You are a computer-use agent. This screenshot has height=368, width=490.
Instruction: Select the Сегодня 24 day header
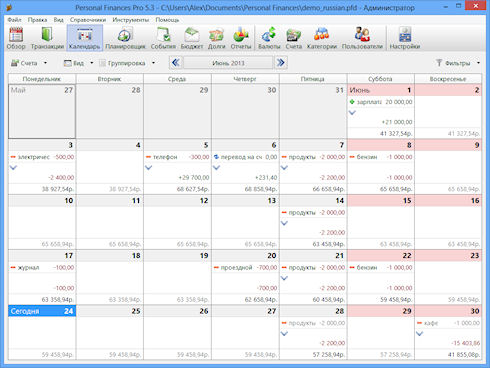tap(42, 311)
